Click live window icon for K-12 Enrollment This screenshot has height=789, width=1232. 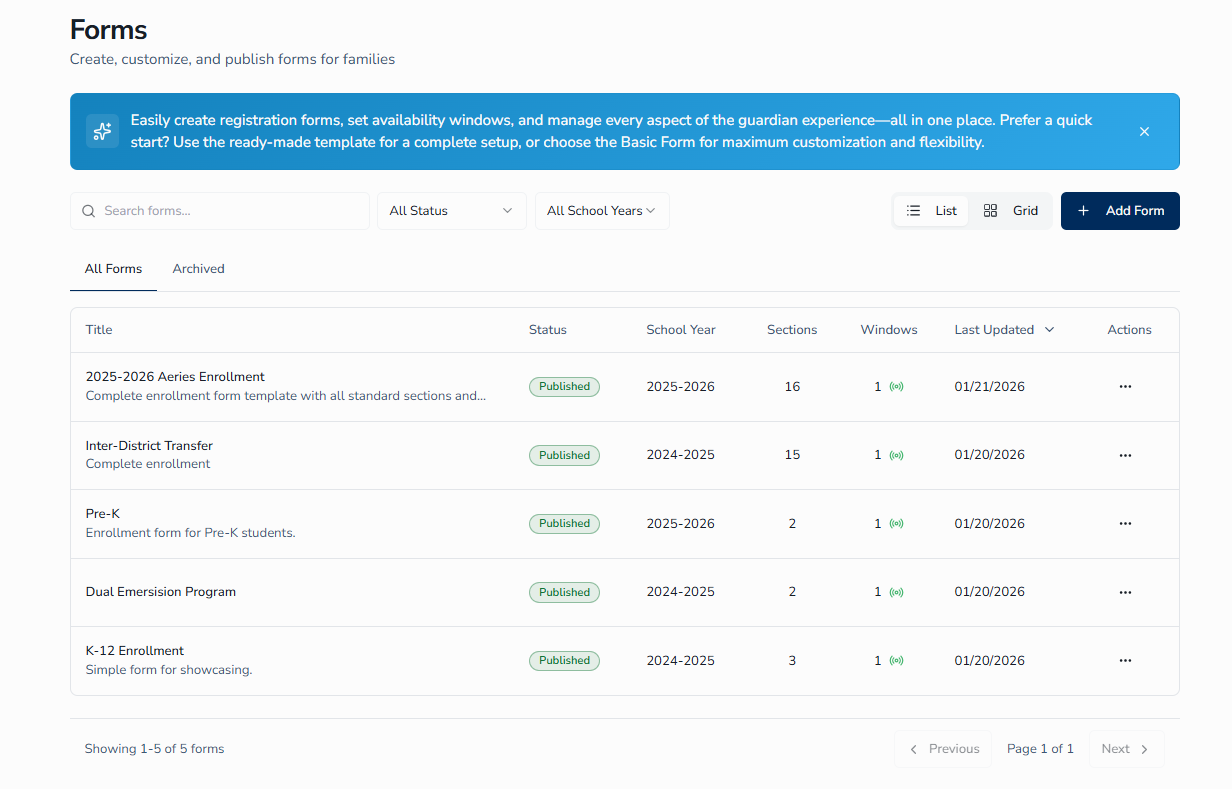click(896, 660)
